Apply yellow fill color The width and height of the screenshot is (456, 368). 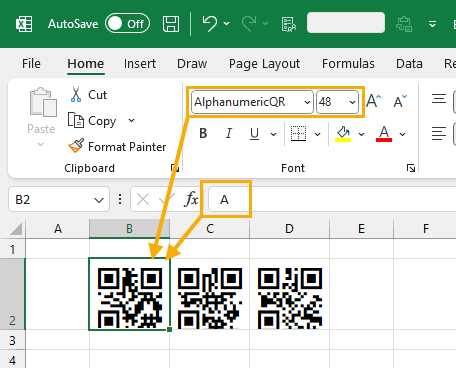343,134
